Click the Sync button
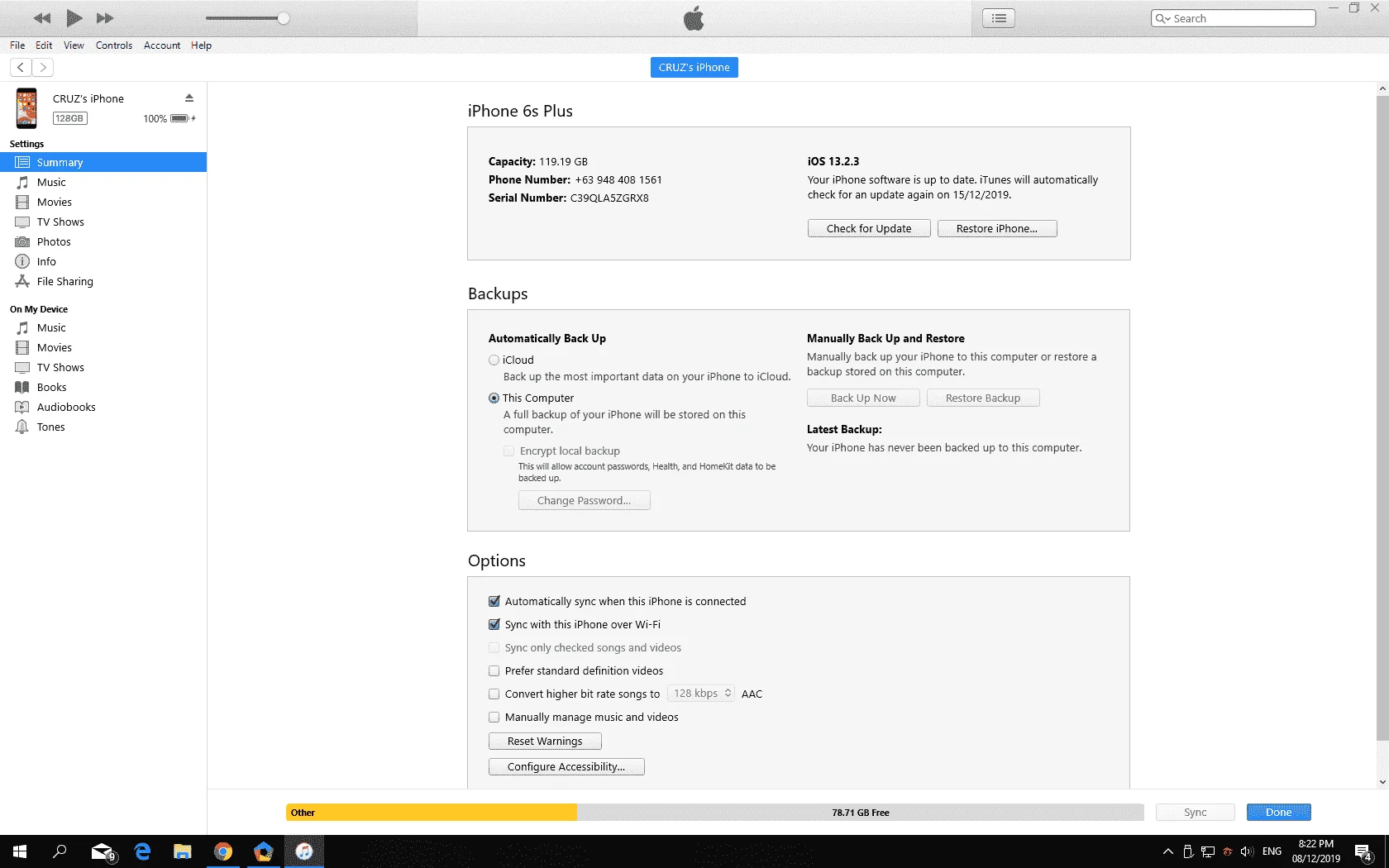This screenshot has width=1389, height=868. [x=1196, y=812]
